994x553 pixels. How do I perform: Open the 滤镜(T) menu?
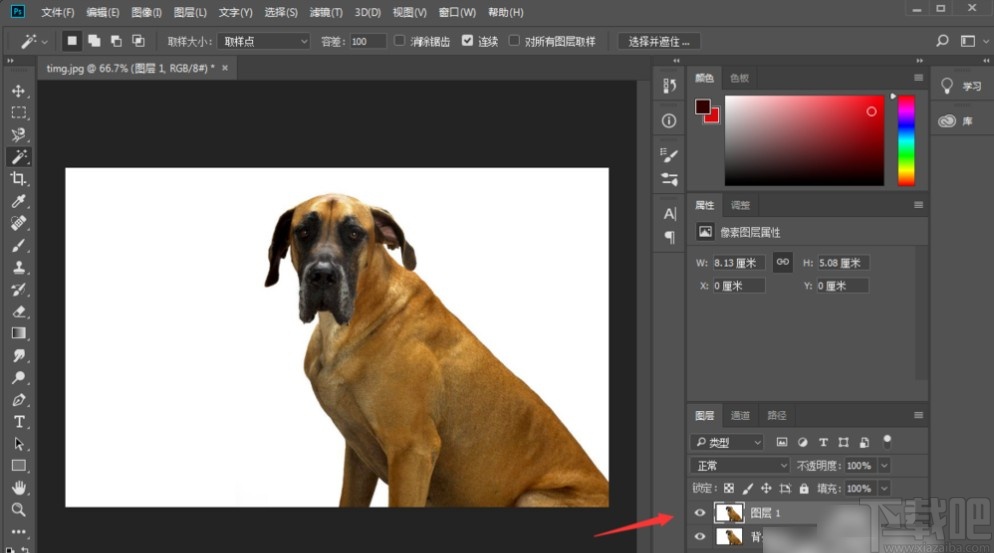[x=325, y=13]
